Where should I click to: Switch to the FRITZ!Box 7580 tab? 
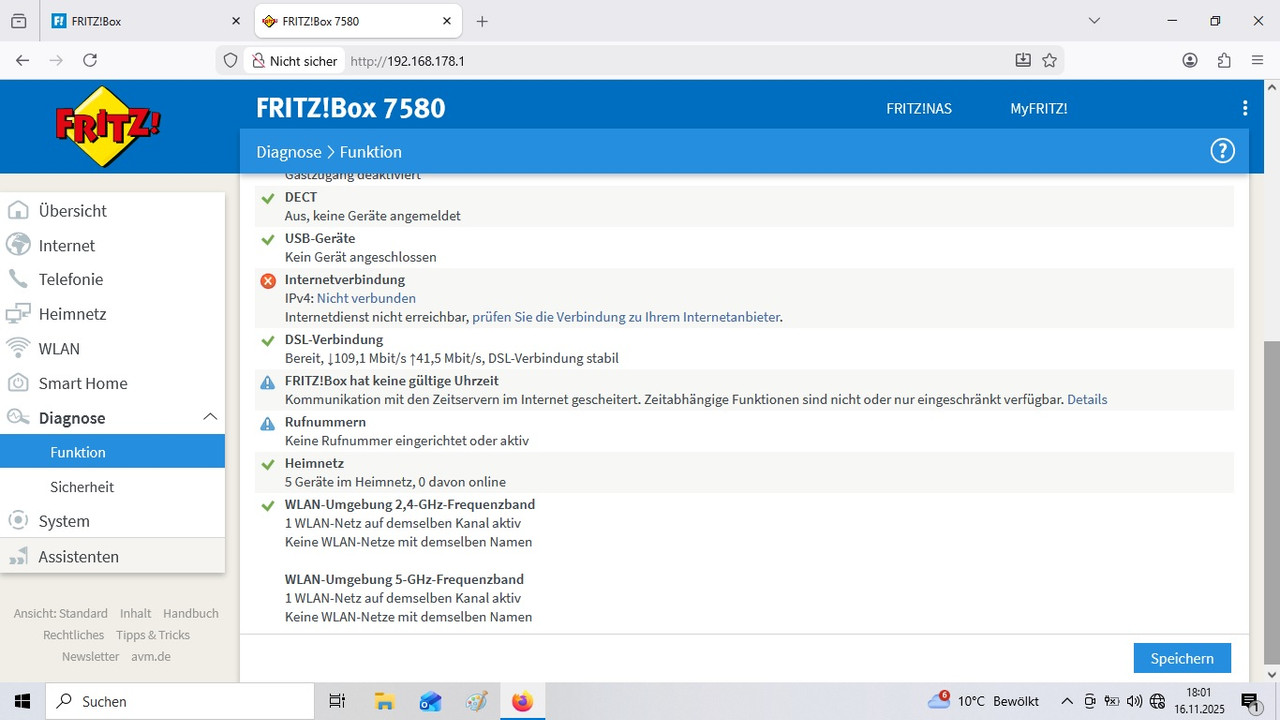[x=357, y=21]
